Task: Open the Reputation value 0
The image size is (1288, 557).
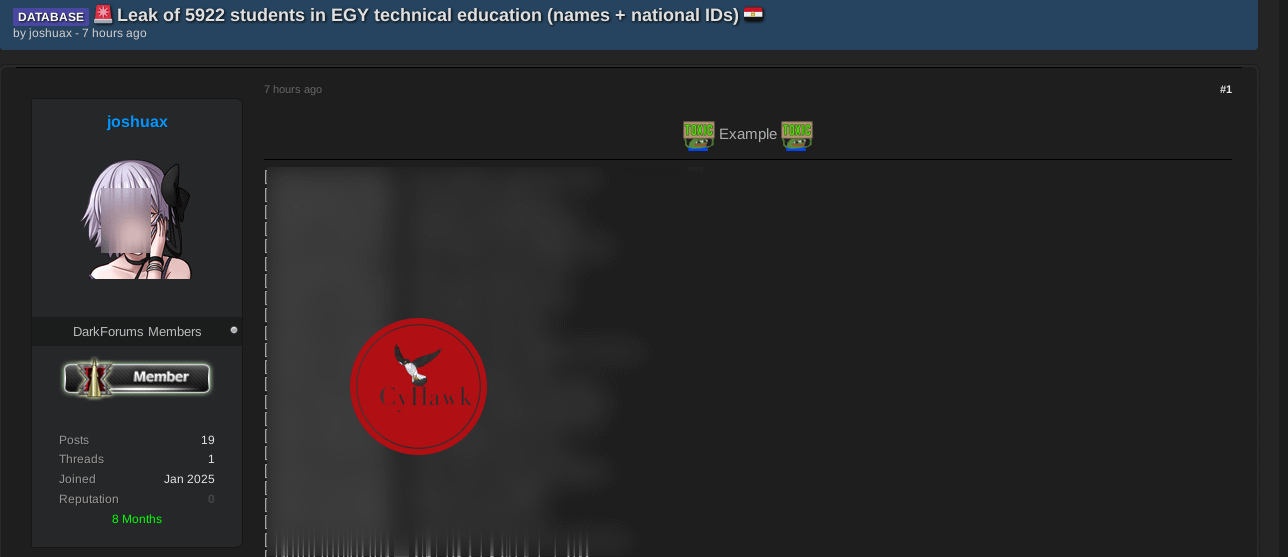Action: (211, 499)
